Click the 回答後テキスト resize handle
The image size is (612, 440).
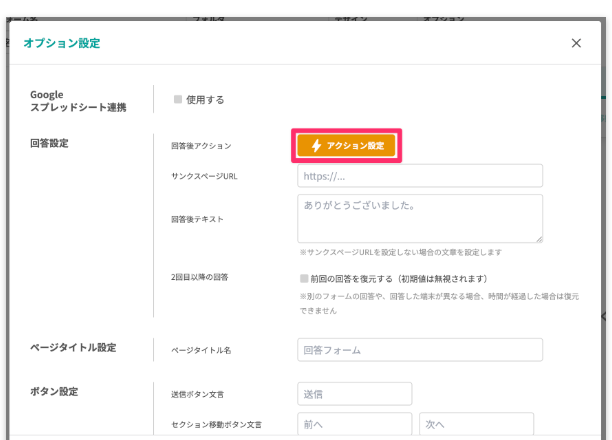coord(539,239)
